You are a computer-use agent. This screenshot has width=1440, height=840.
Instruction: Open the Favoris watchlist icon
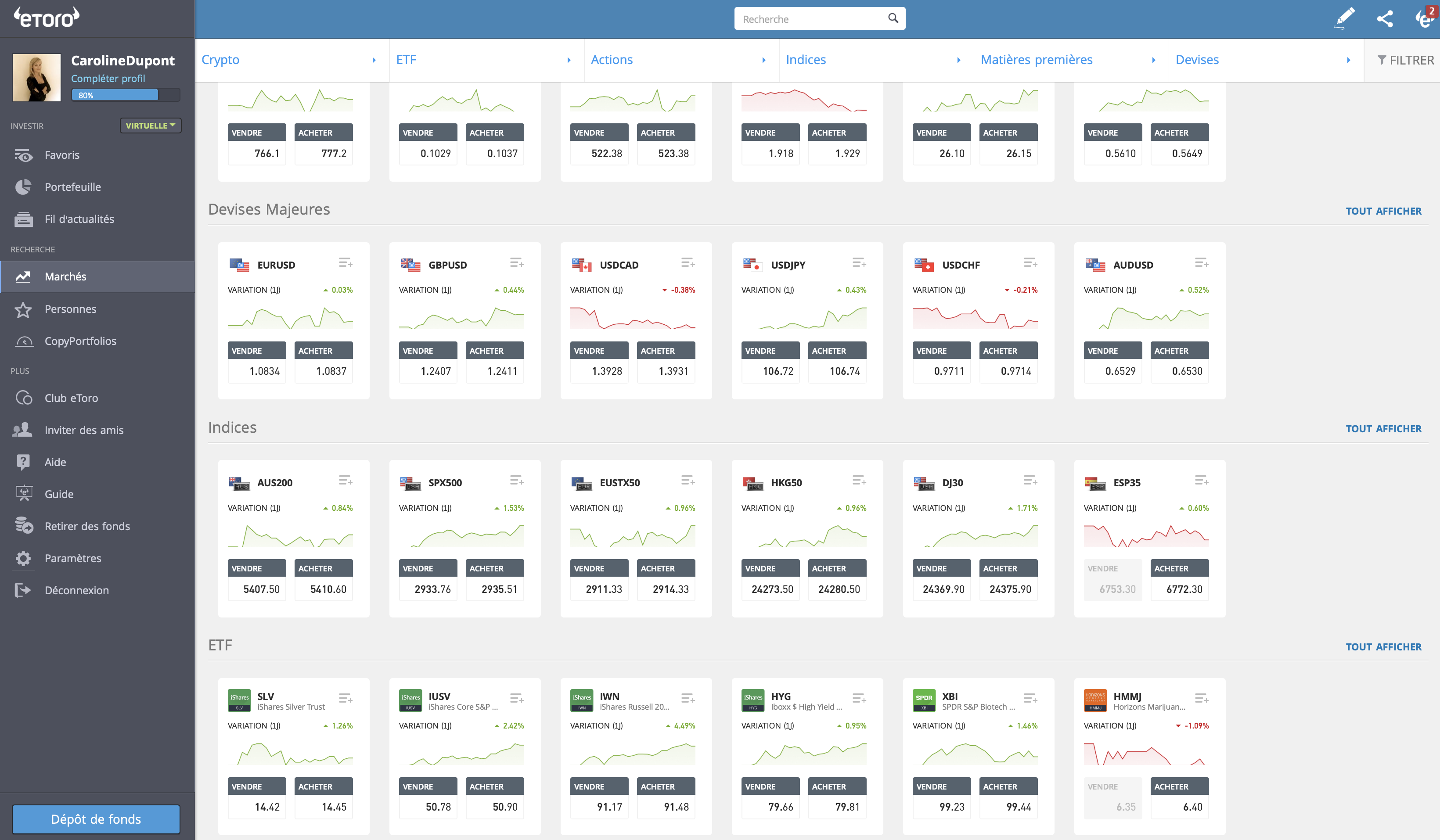pyautogui.click(x=23, y=155)
